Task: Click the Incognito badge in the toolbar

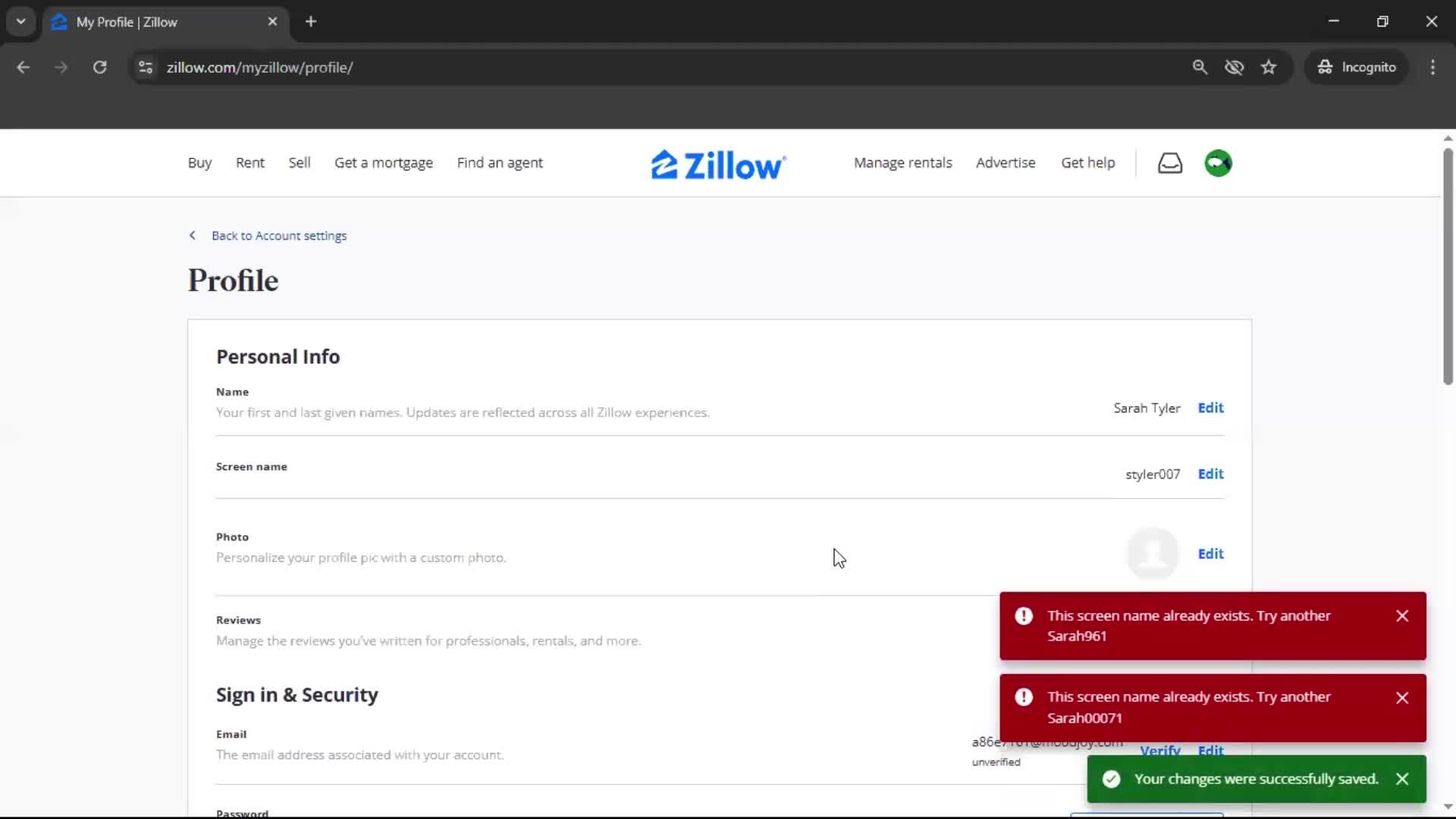Action: click(1357, 67)
